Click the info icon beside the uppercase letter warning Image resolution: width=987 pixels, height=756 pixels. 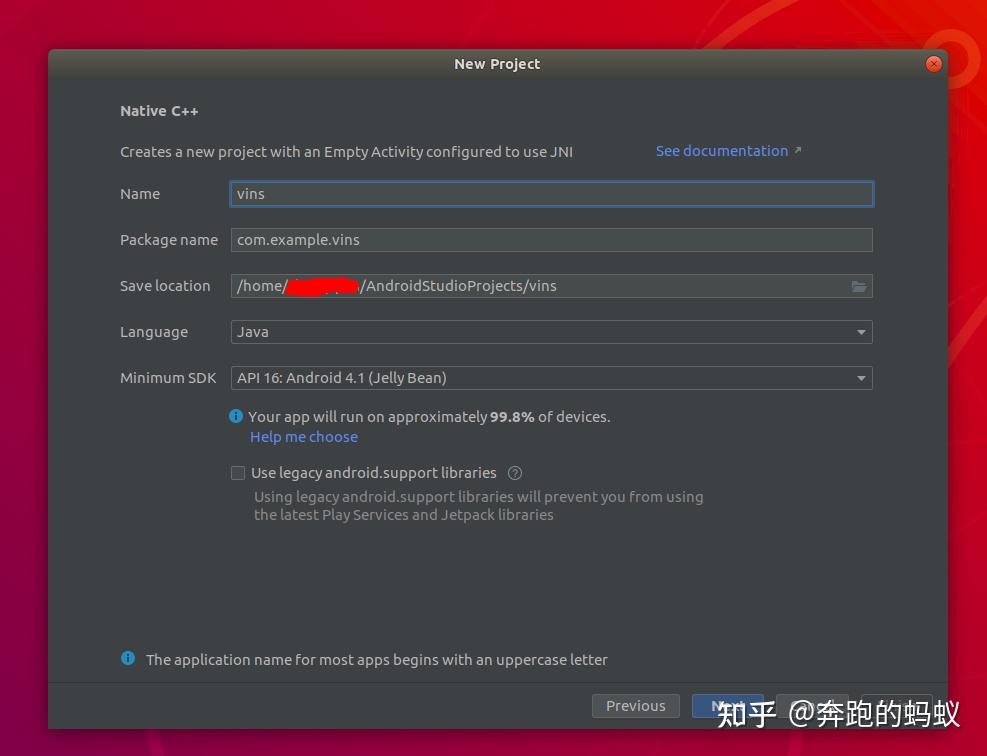128,658
